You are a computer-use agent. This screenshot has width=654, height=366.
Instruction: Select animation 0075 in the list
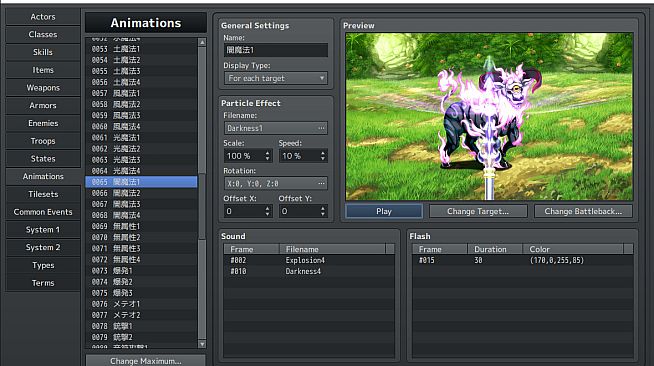click(141, 293)
